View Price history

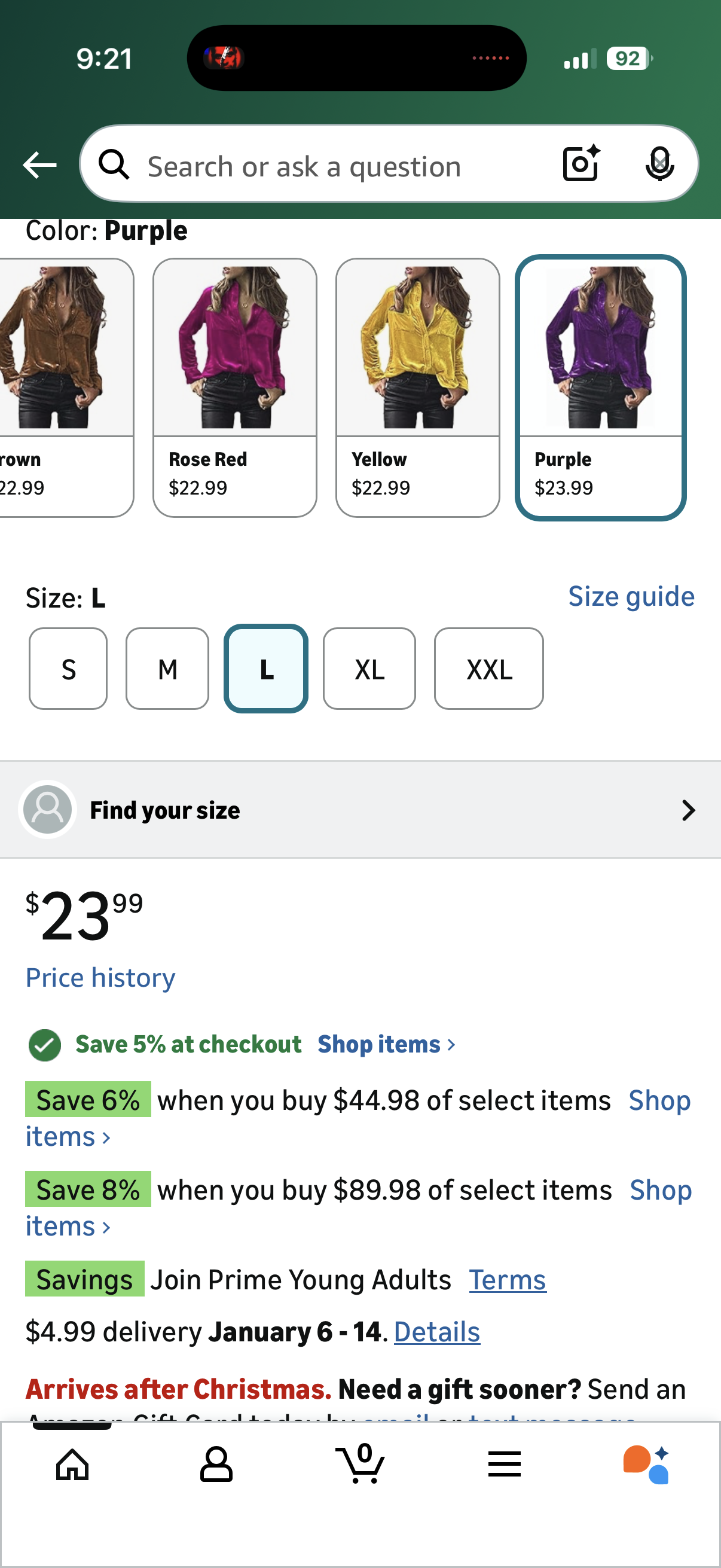point(100,978)
